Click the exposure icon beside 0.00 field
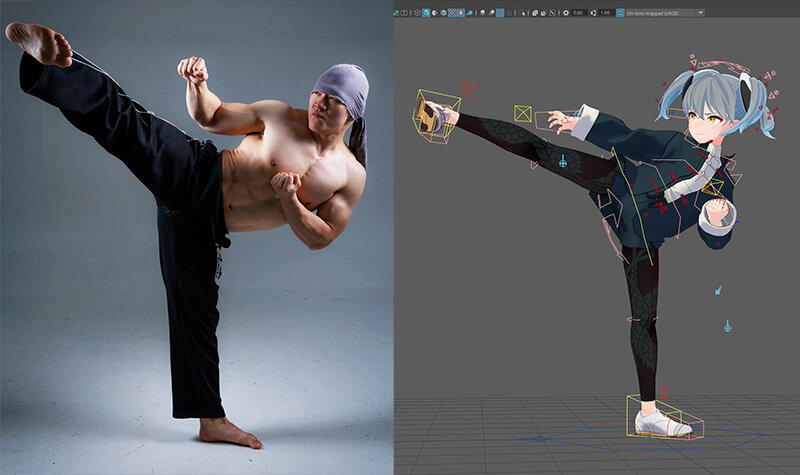Image resolution: width=800 pixels, height=475 pixels. (566, 12)
